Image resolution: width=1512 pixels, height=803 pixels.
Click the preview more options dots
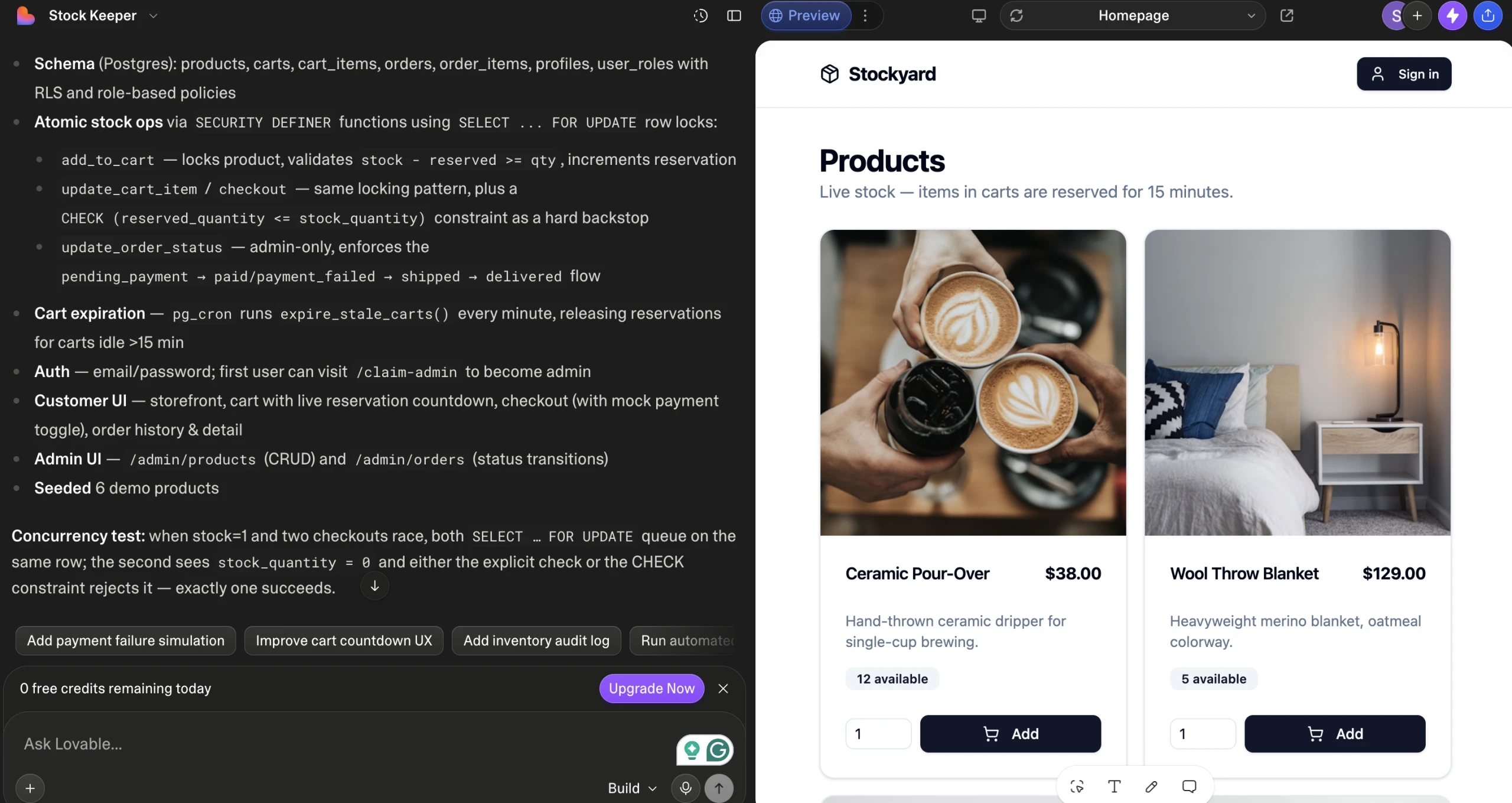point(865,15)
